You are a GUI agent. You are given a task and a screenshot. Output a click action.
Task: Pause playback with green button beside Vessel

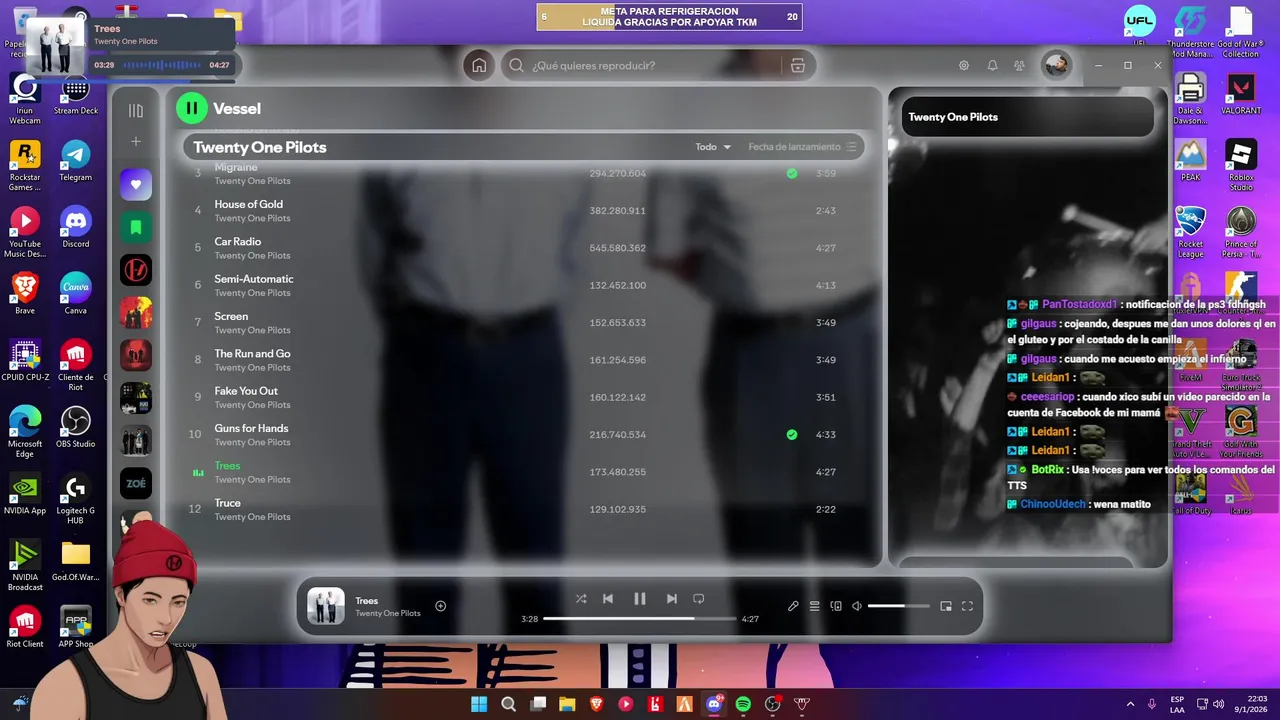191,108
